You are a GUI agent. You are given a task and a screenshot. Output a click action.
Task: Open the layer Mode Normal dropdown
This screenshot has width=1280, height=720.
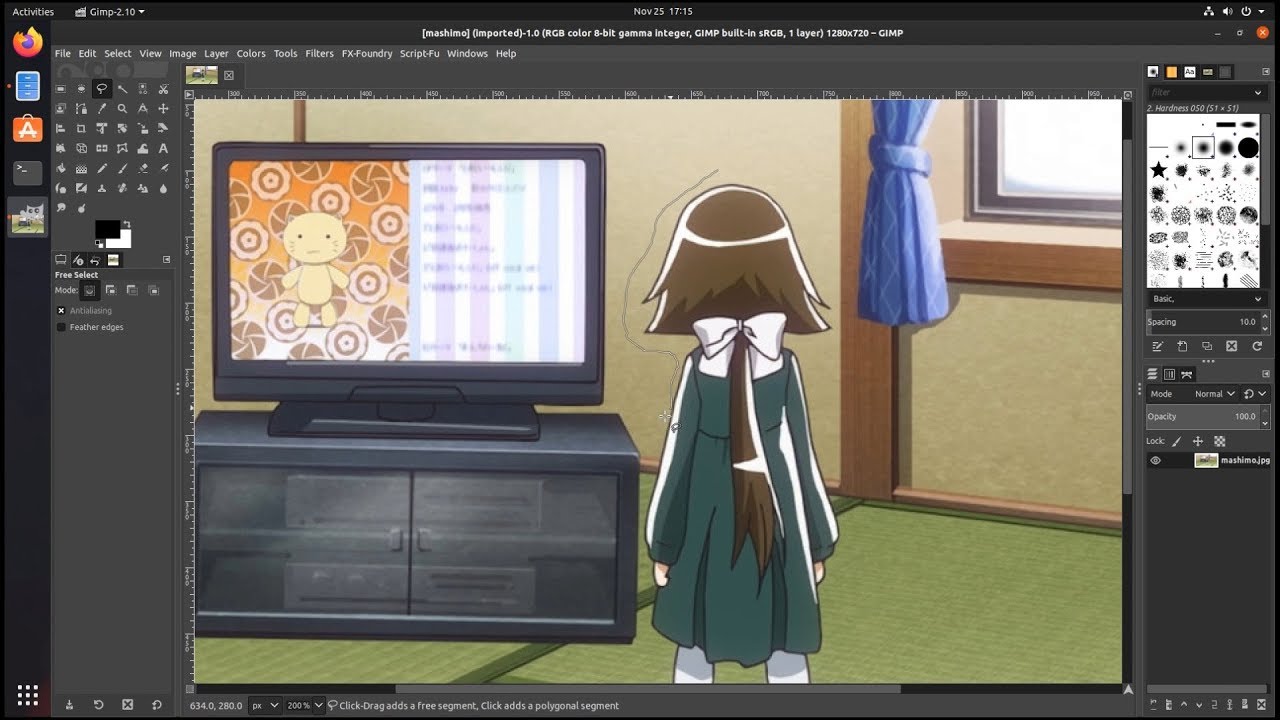[1193, 394]
